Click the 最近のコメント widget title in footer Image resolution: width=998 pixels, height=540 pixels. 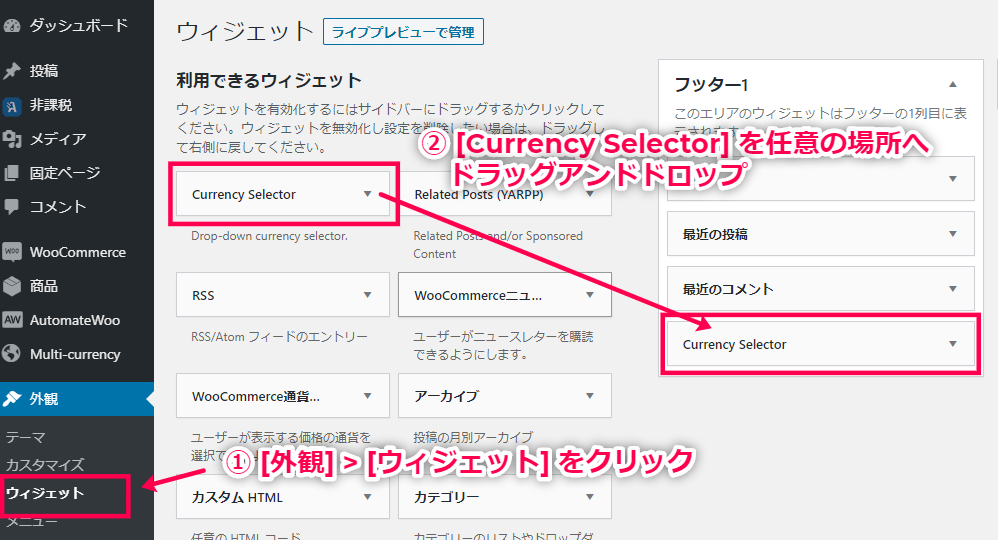[728, 289]
